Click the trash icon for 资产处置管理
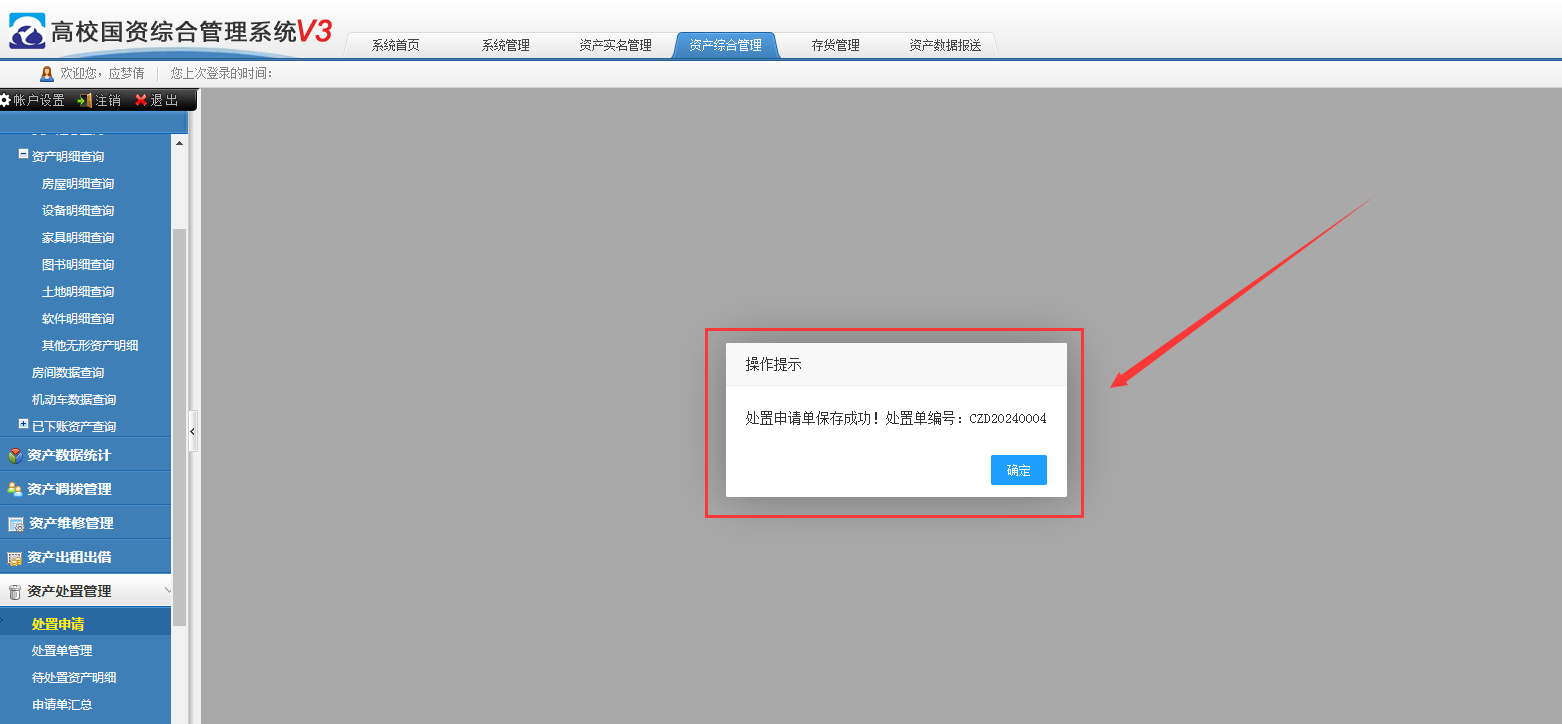 (x=14, y=592)
